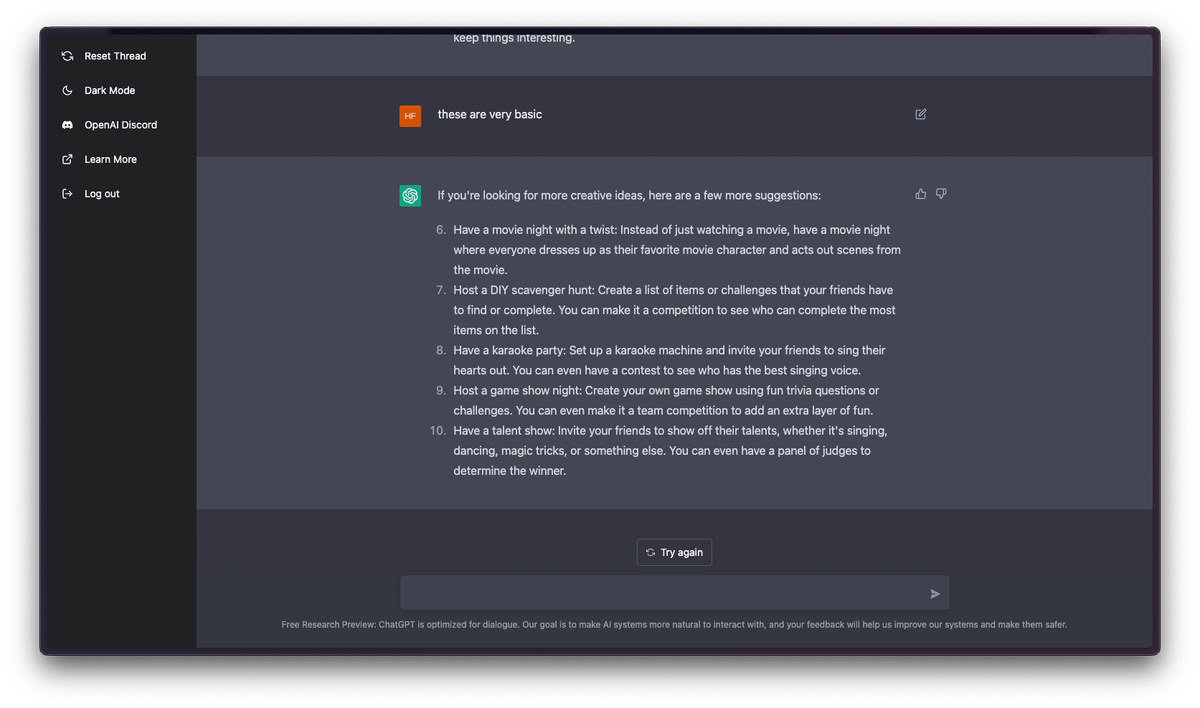Click the external-link icon beside Learn More
Image resolution: width=1200 pixels, height=708 pixels.
(x=67, y=159)
